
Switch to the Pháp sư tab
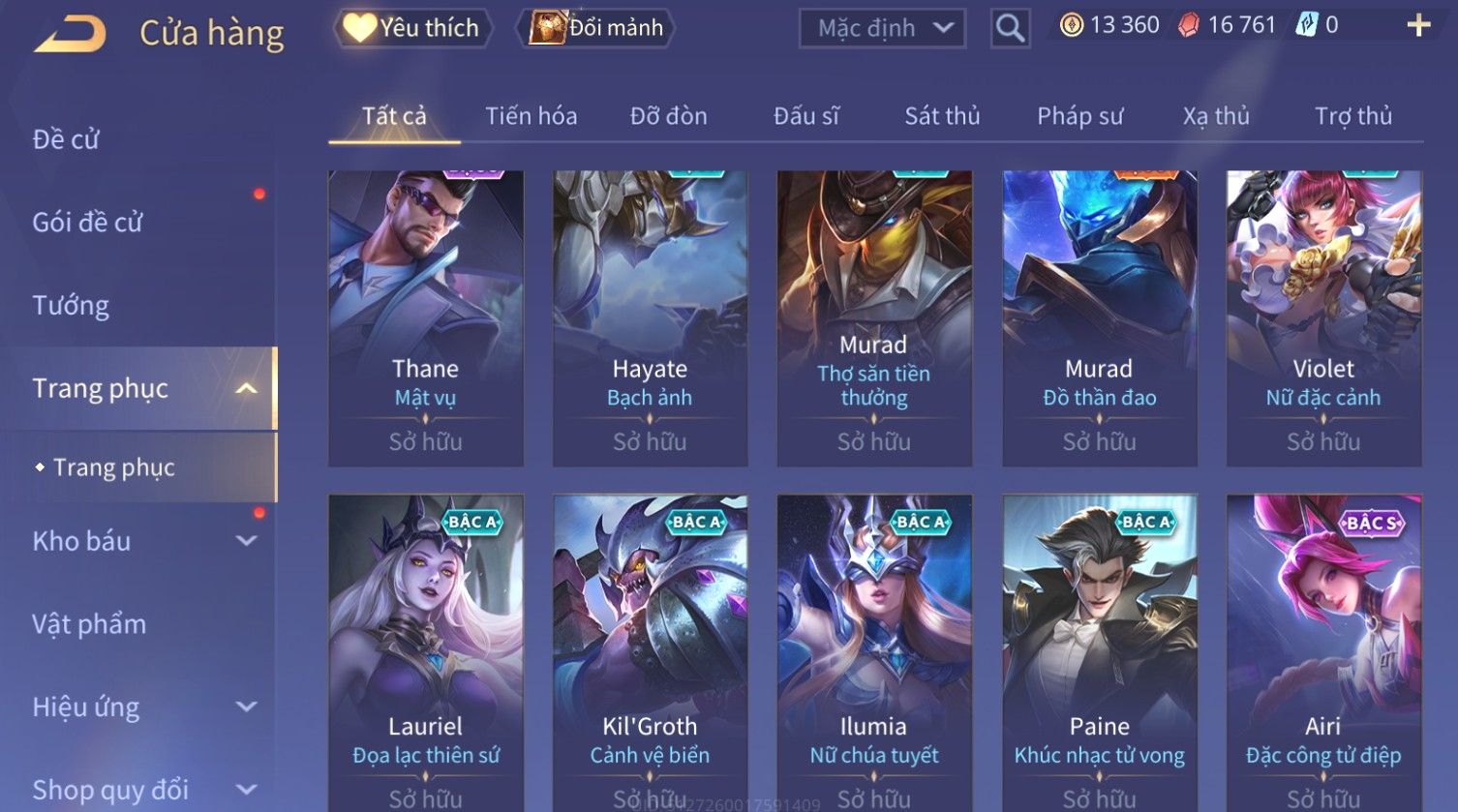pyautogui.click(x=1079, y=116)
